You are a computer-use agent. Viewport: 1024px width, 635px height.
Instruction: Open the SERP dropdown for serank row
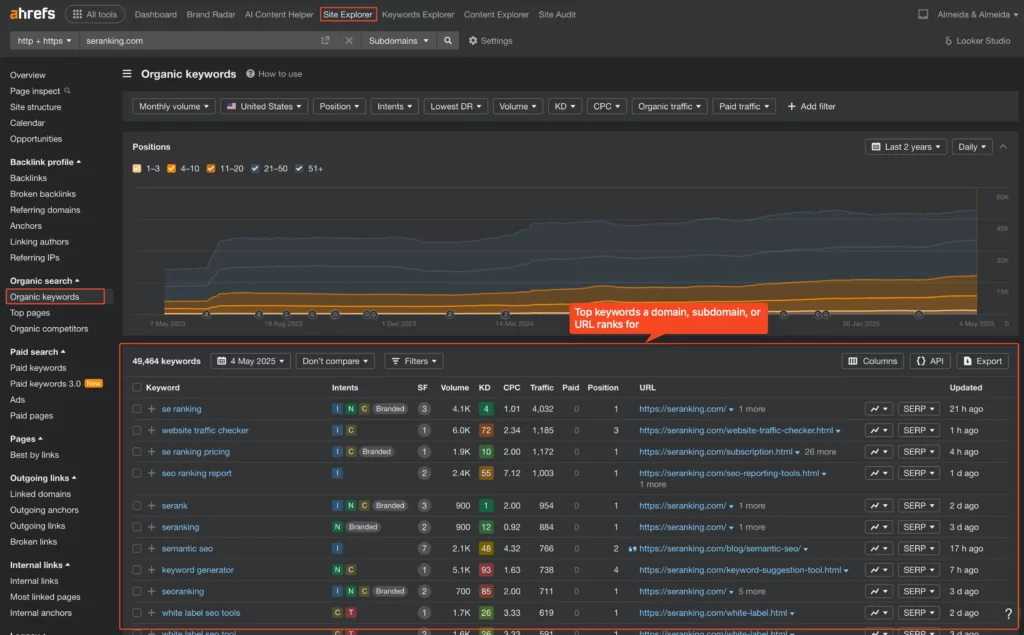point(918,506)
